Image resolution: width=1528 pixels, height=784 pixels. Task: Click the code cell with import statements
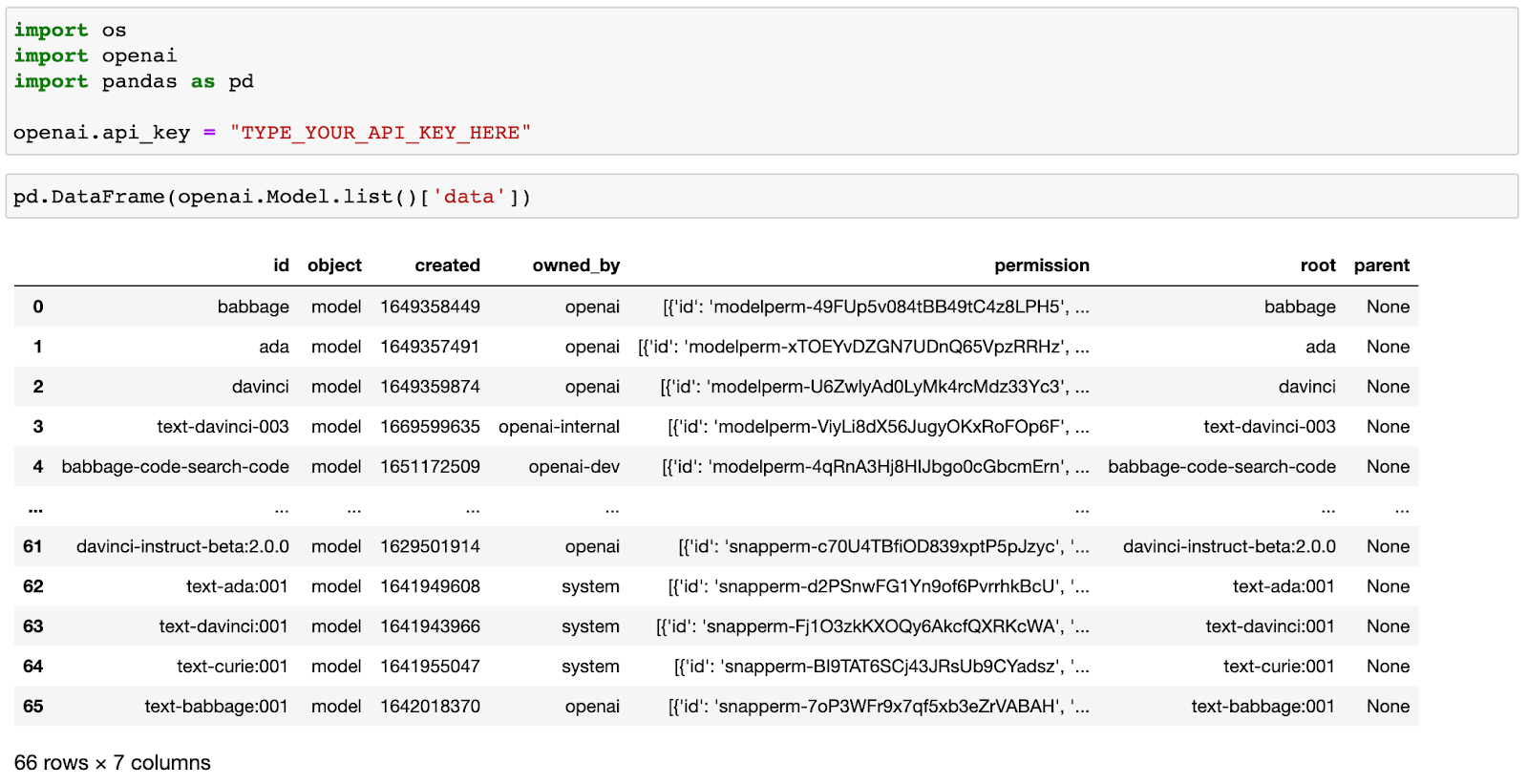[x=761, y=81]
